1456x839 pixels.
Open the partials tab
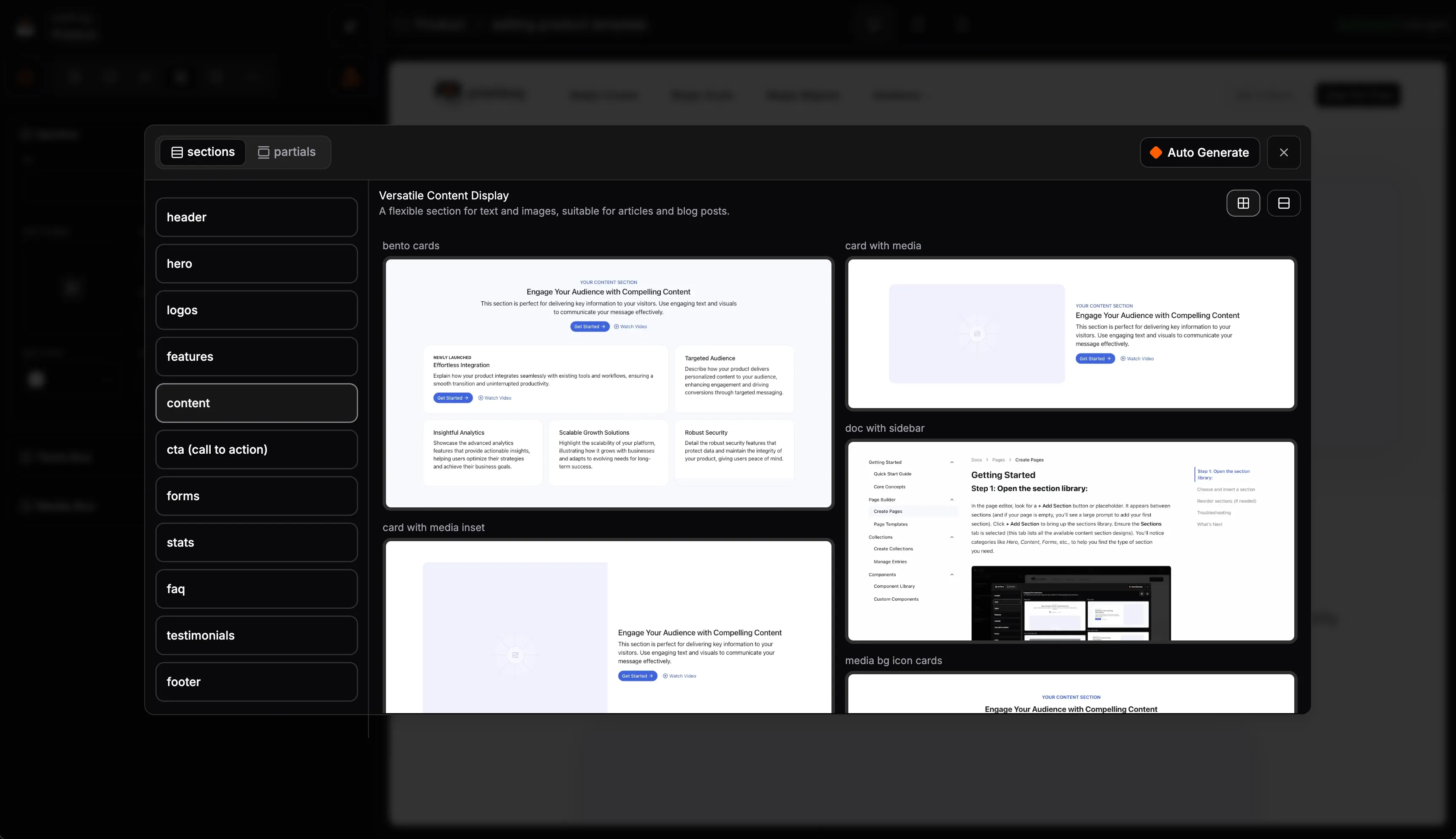point(287,152)
